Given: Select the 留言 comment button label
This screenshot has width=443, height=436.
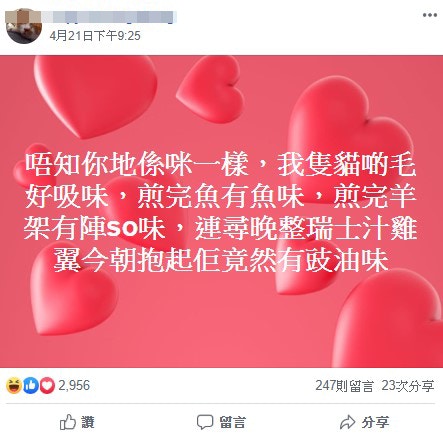Looking at the screenshot, I should (232, 422).
